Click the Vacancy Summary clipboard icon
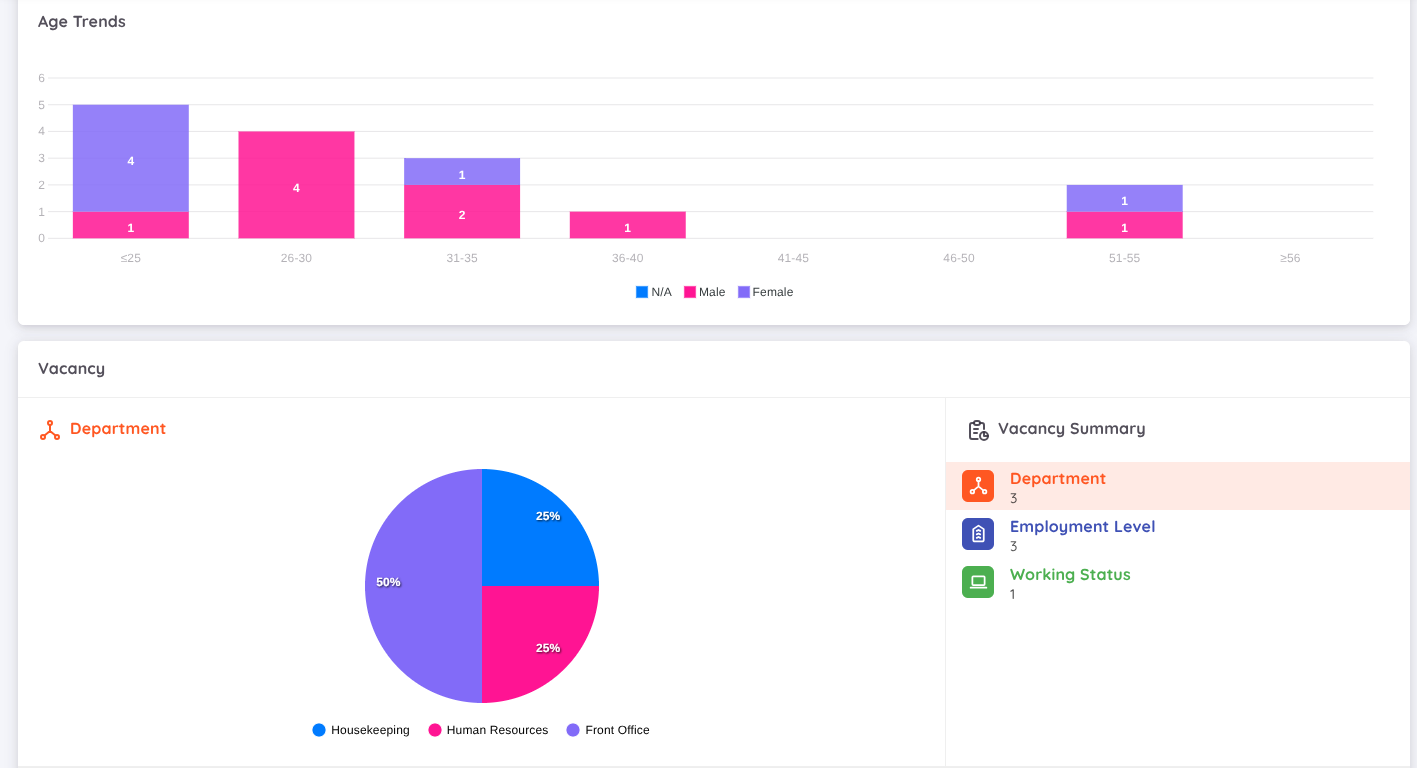The image size is (1417, 768). click(977, 430)
